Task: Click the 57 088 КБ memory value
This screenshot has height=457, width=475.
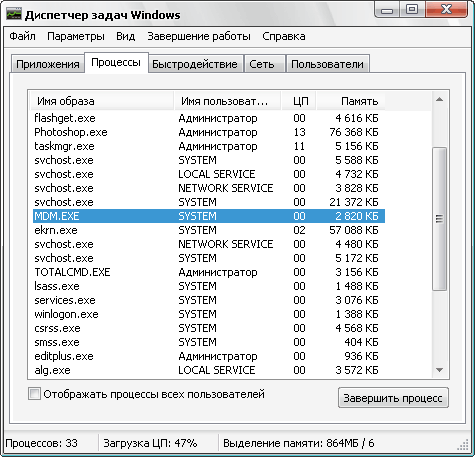Action: pos(354,230)
